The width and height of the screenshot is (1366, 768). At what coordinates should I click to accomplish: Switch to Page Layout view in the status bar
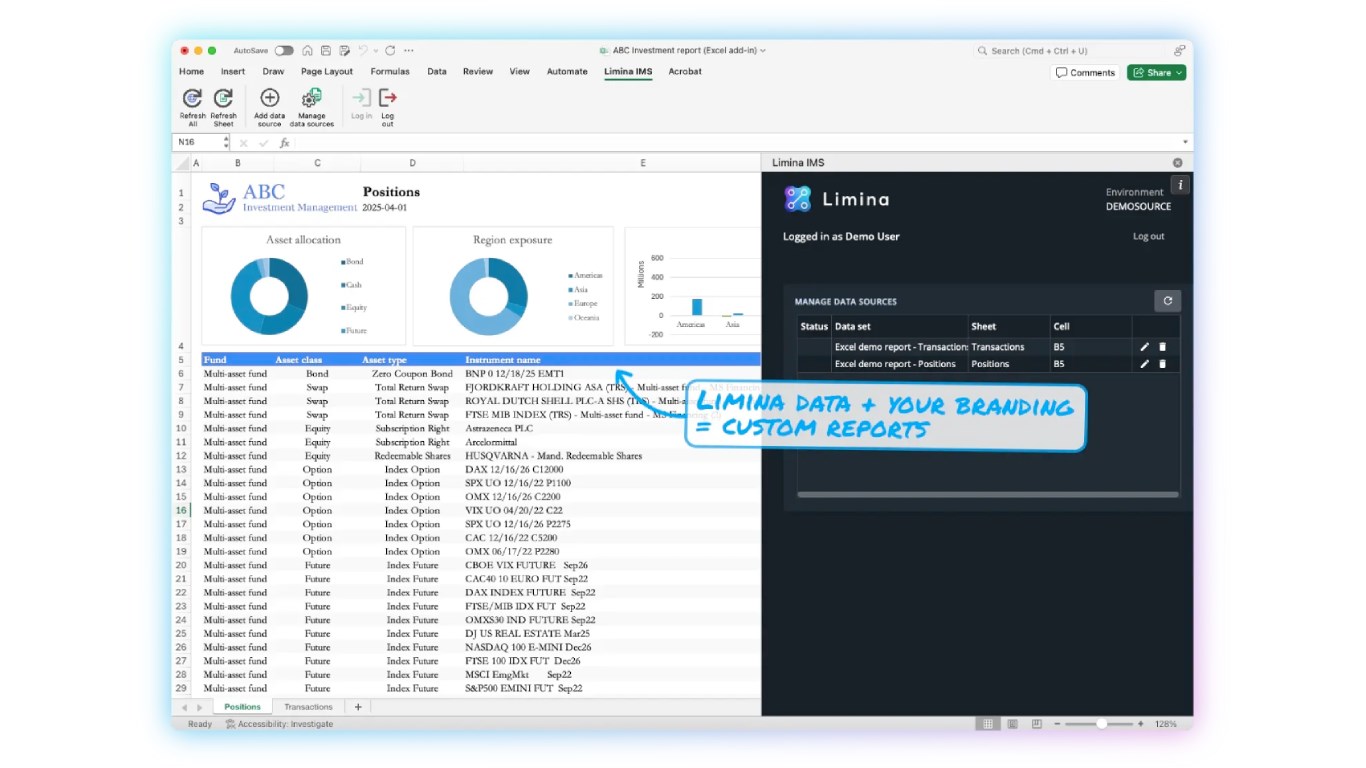[1012, 724]
